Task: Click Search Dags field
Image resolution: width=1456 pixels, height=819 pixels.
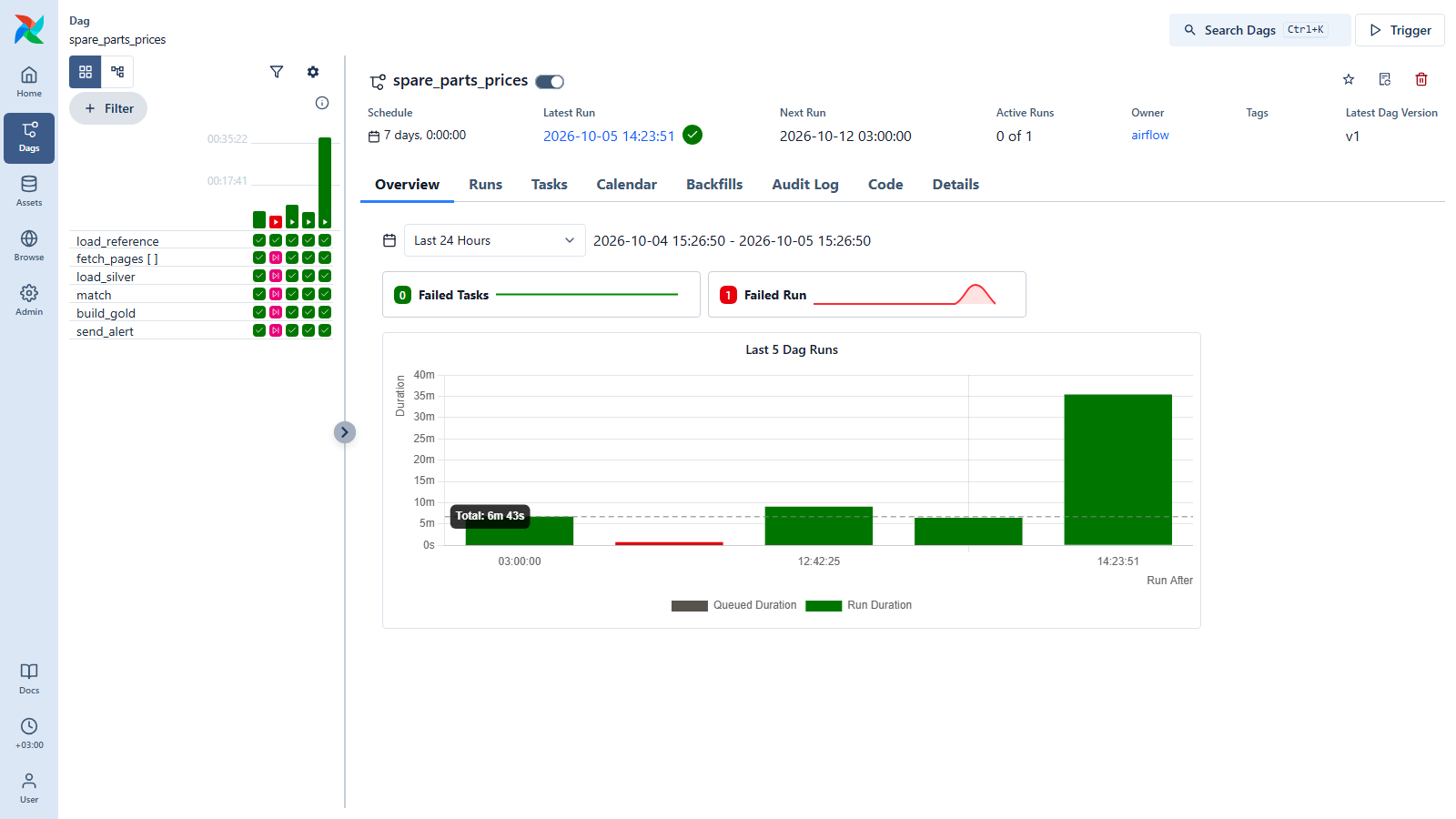Action: point(1260,30)
